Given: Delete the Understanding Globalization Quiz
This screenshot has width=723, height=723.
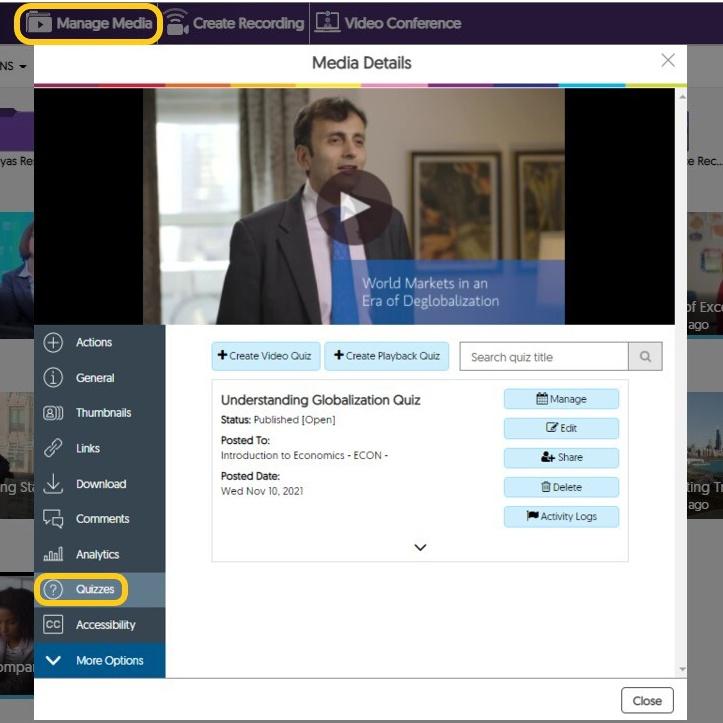Looking at the screenshot, I should 561,487.
